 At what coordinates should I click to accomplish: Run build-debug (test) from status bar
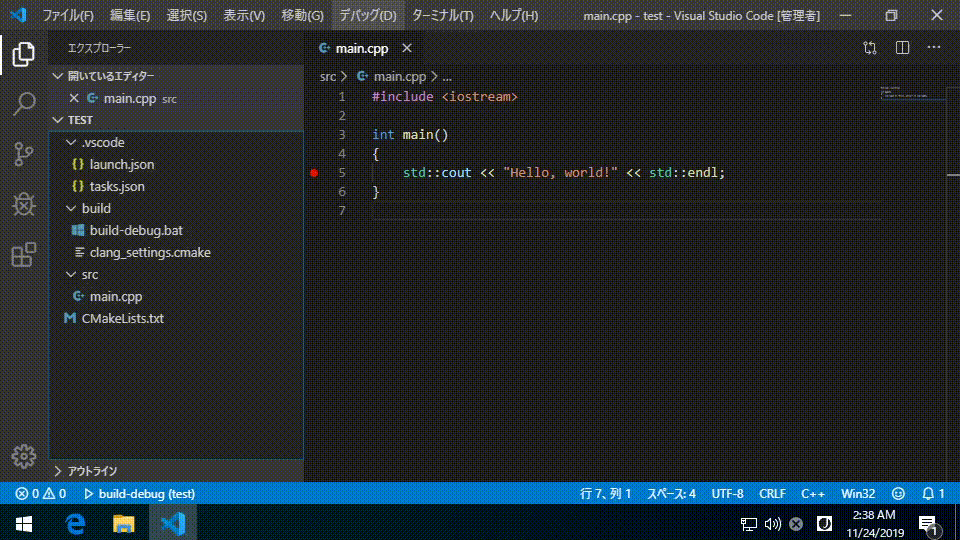pyautogui.click(x=140, y=493)
